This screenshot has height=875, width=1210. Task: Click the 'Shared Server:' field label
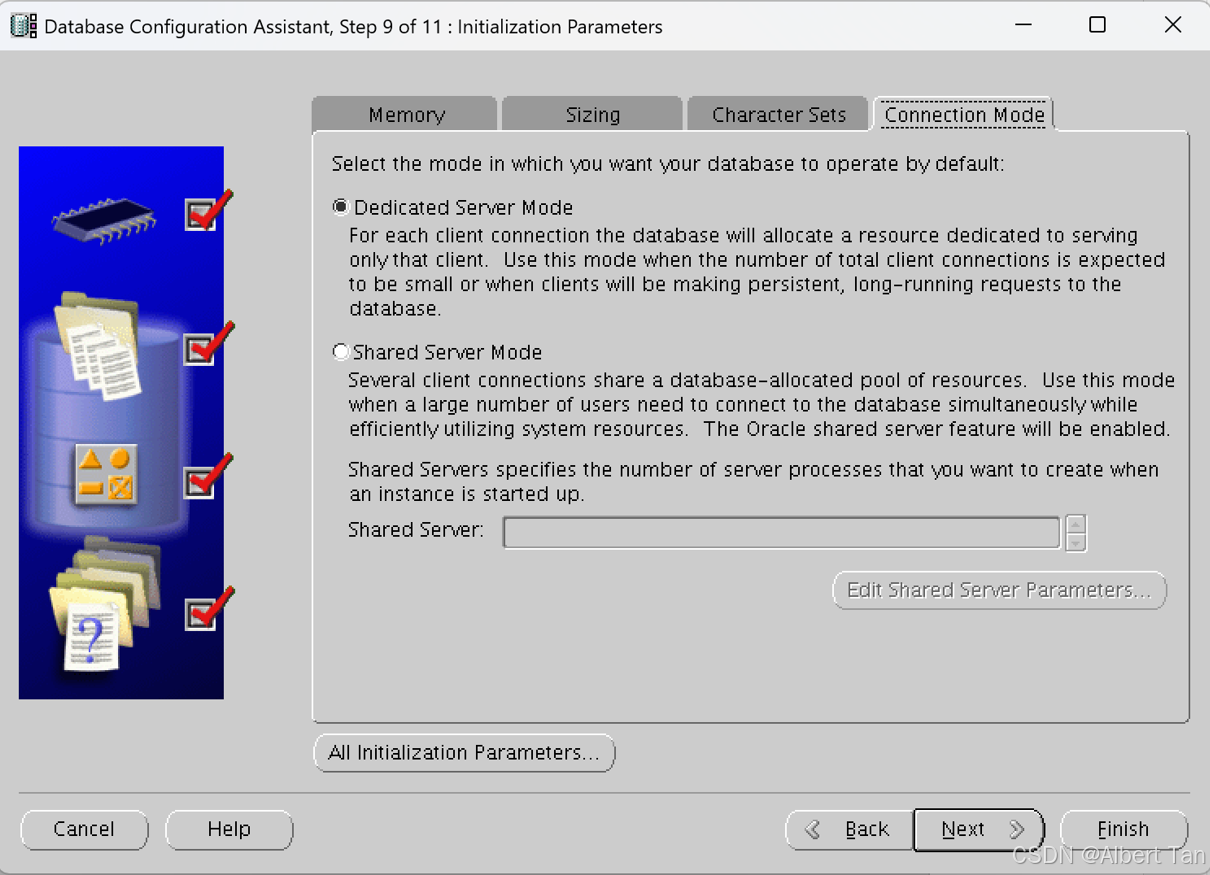(x=416, y=530)
